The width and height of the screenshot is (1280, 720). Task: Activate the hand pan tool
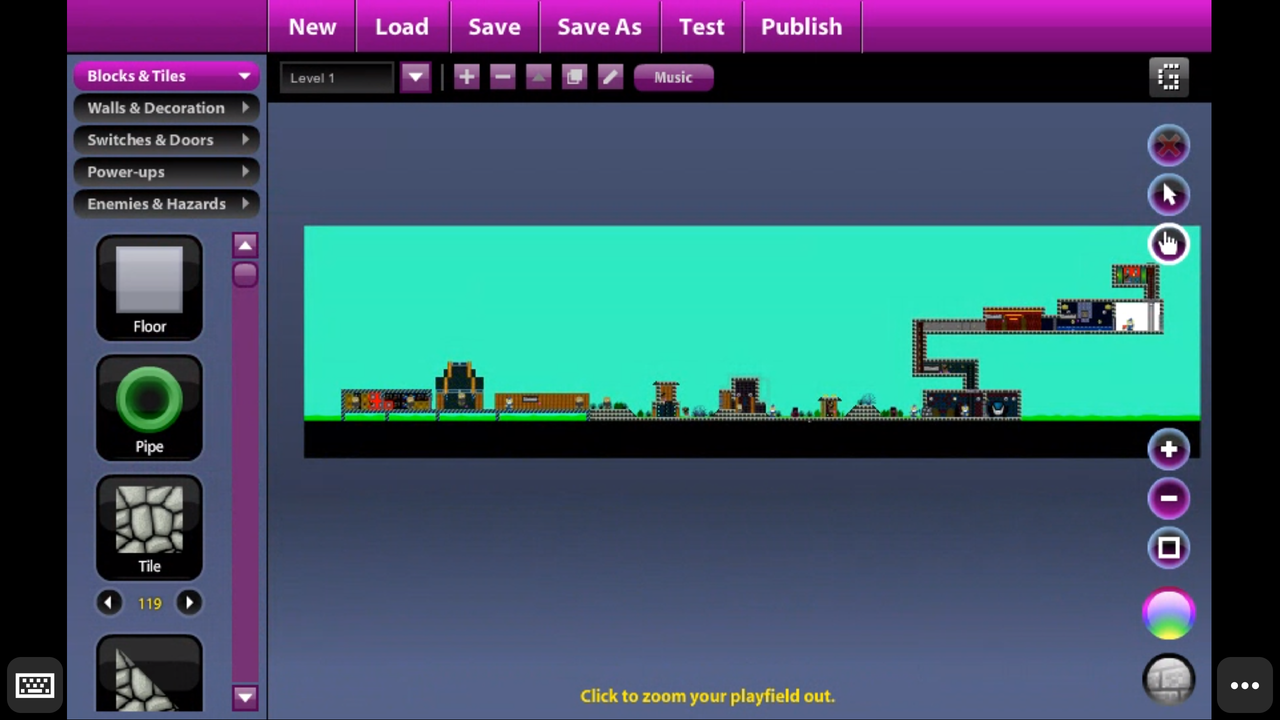click(1169, 243)
